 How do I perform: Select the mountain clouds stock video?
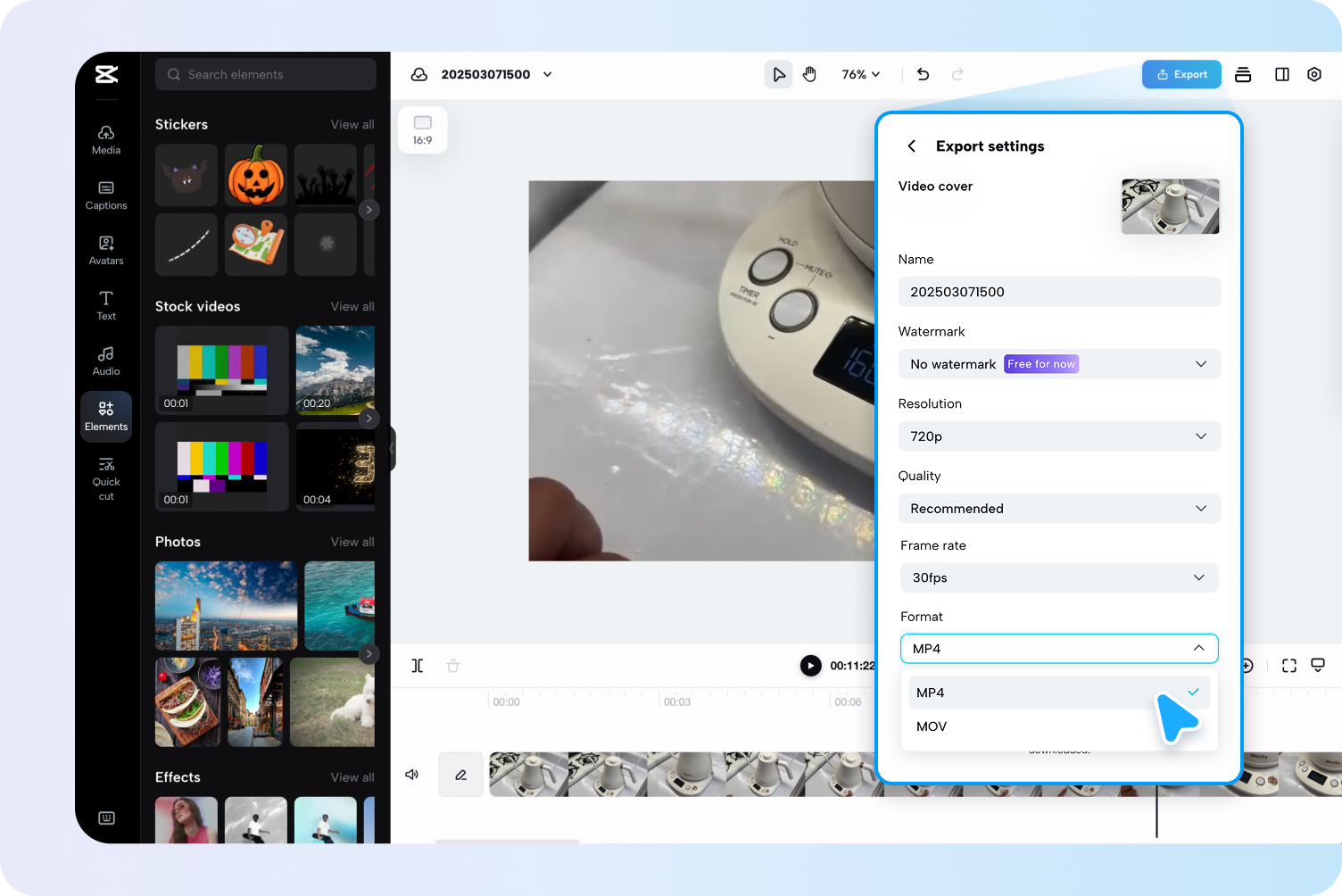coord(335,369)
